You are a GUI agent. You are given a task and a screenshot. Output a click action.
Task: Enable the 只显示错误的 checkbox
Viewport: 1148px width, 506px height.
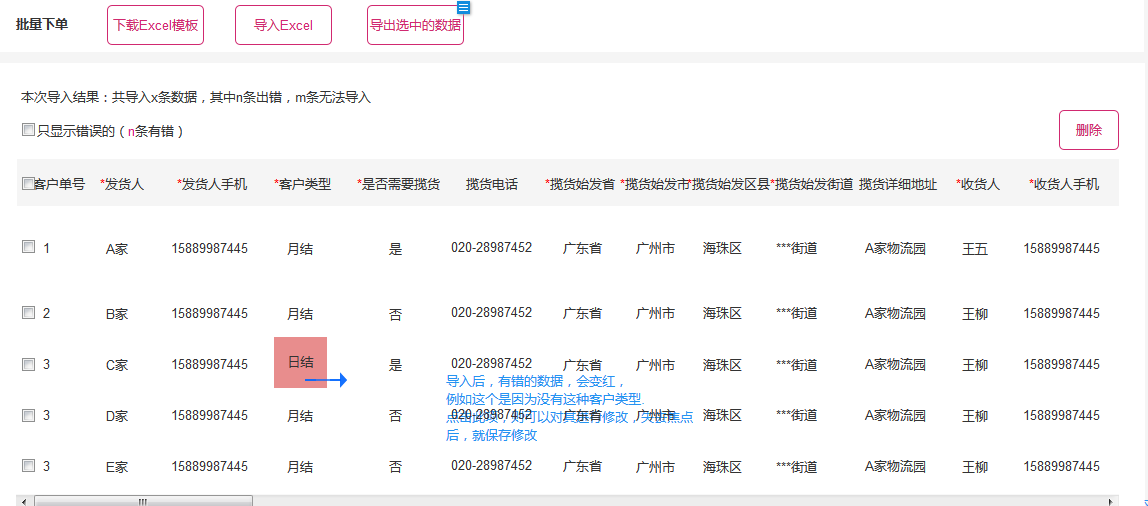coord(28,130)
